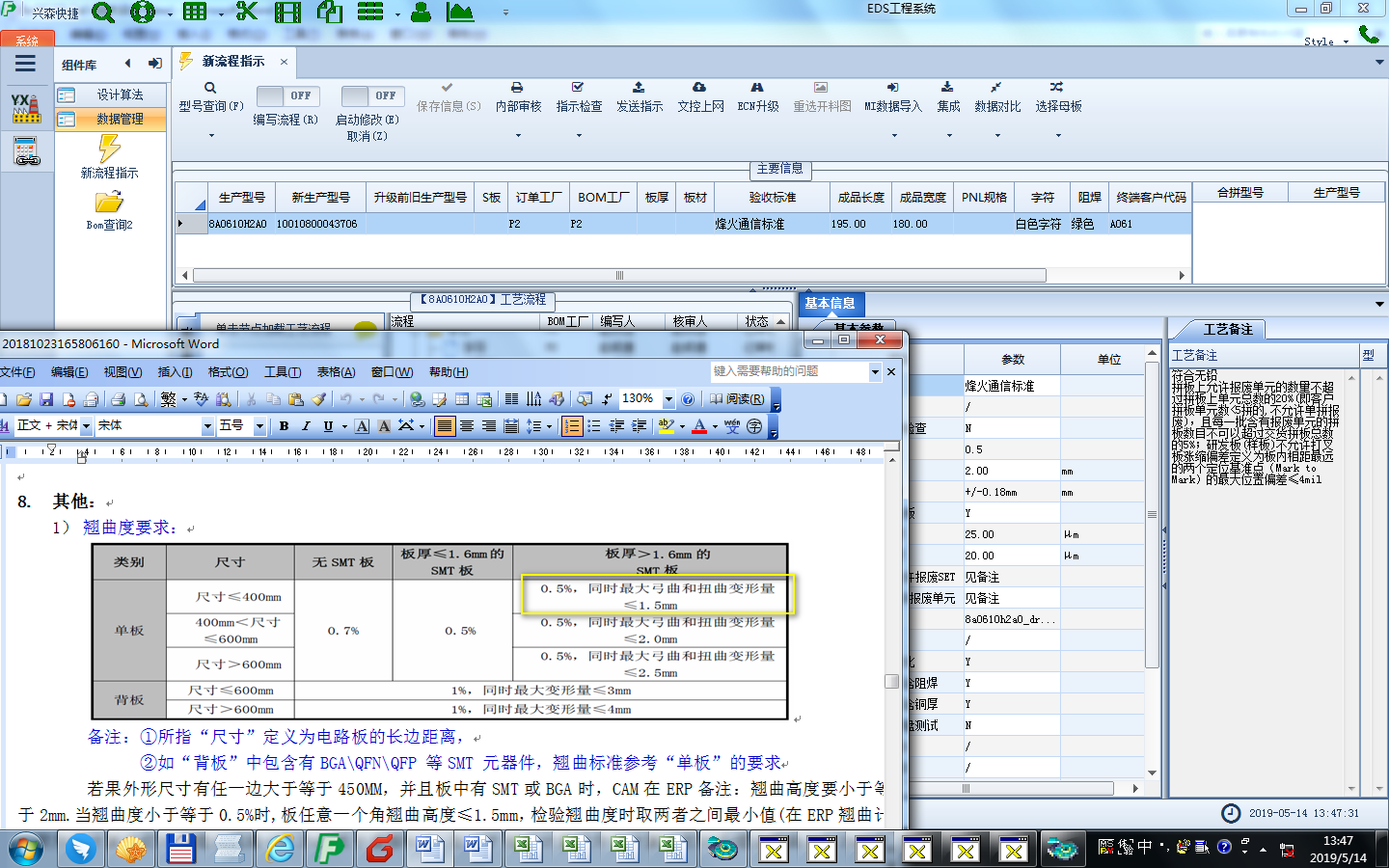Click the 保存信息(S) checkmark tool
This screenshot has height=868, width=1389.
pos(449,97)
